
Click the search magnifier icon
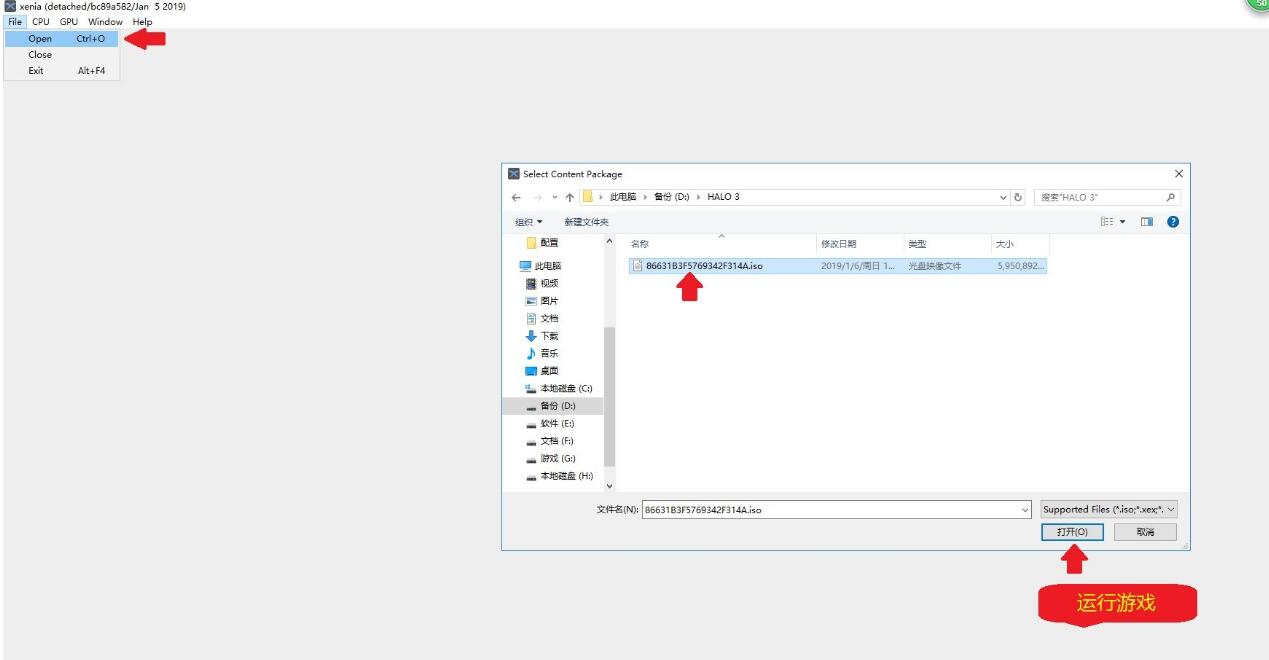coord(1171,197)
